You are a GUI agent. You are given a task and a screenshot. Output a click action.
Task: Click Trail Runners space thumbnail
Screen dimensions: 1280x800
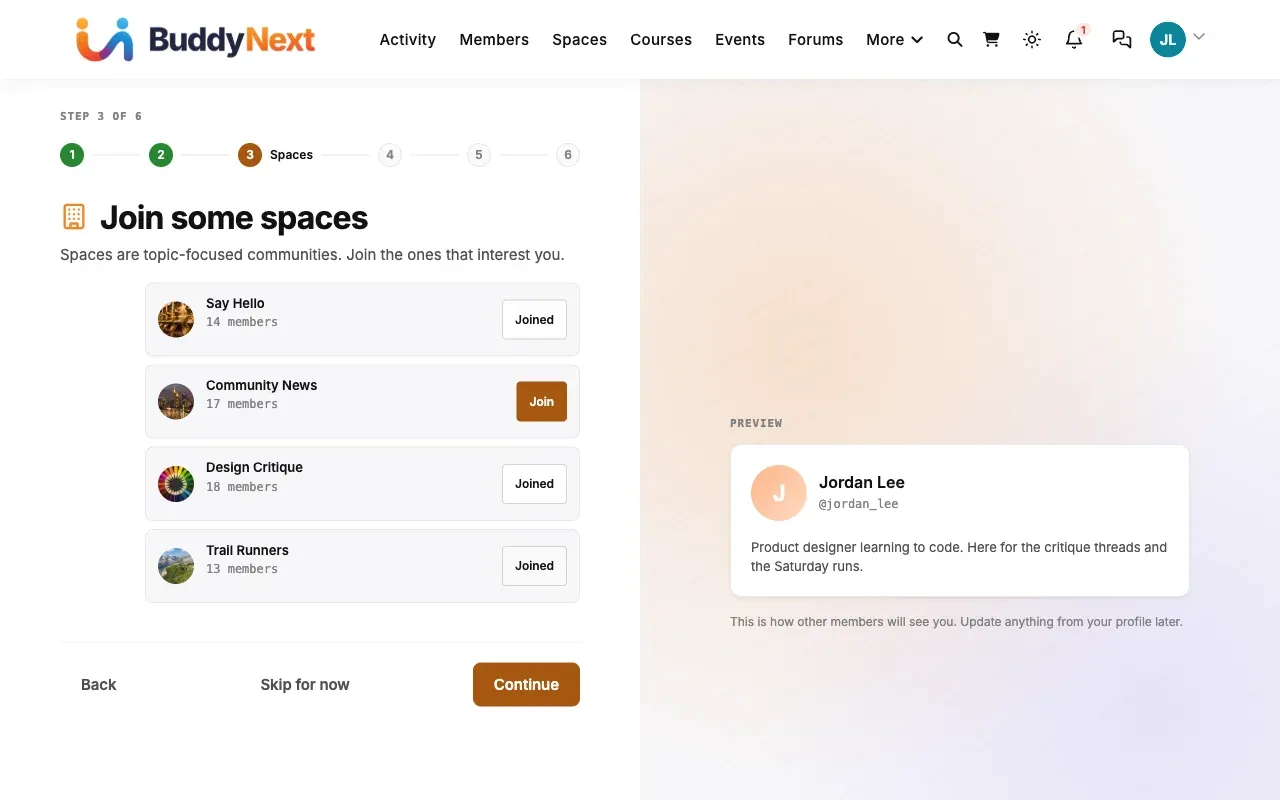(176, 566)
